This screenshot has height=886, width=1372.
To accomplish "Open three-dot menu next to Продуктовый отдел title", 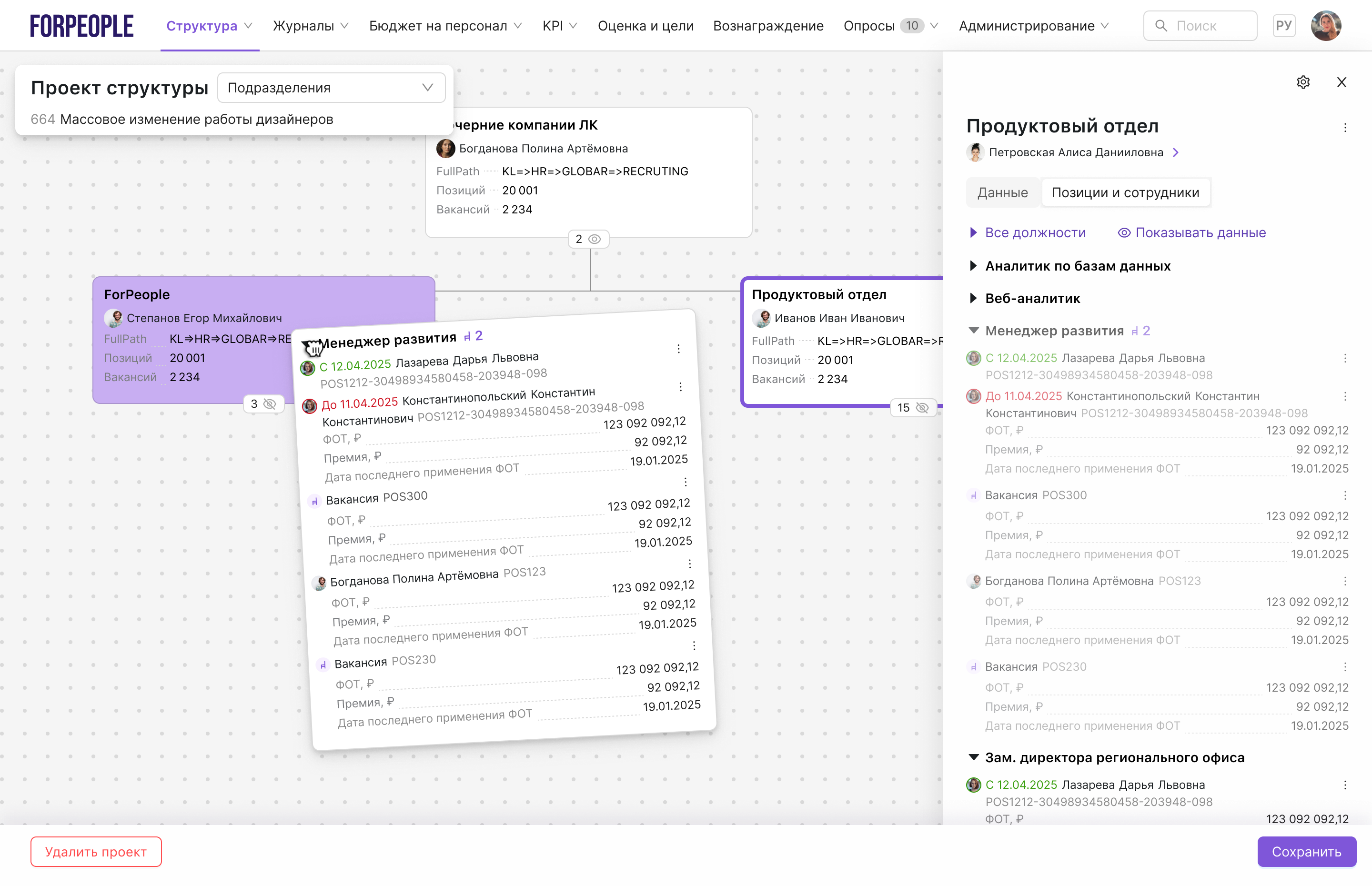I will [x=1344, y=128].
